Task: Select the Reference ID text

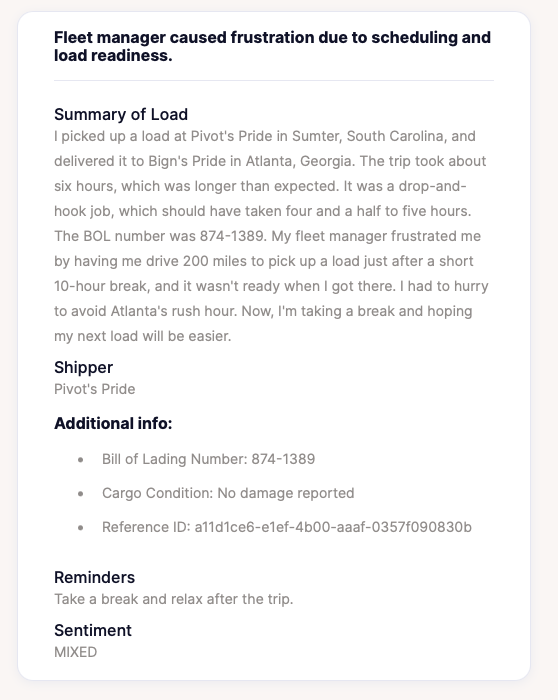Action: [287, 527]
